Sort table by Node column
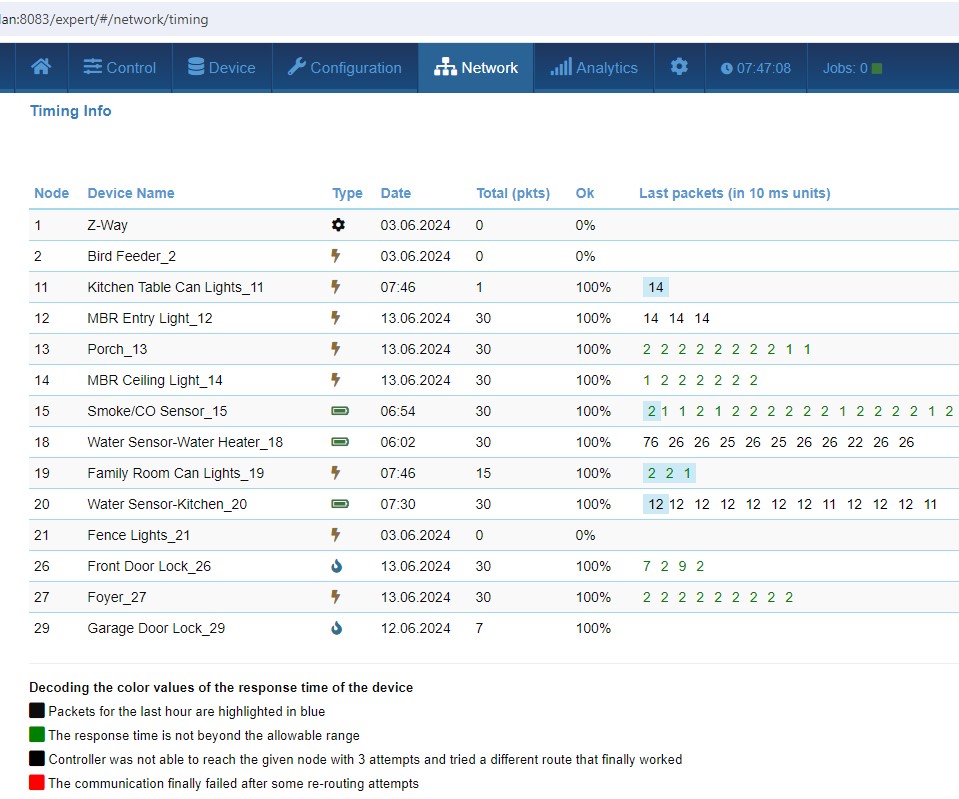Screen dimensions: 959x799 (51, 193)
